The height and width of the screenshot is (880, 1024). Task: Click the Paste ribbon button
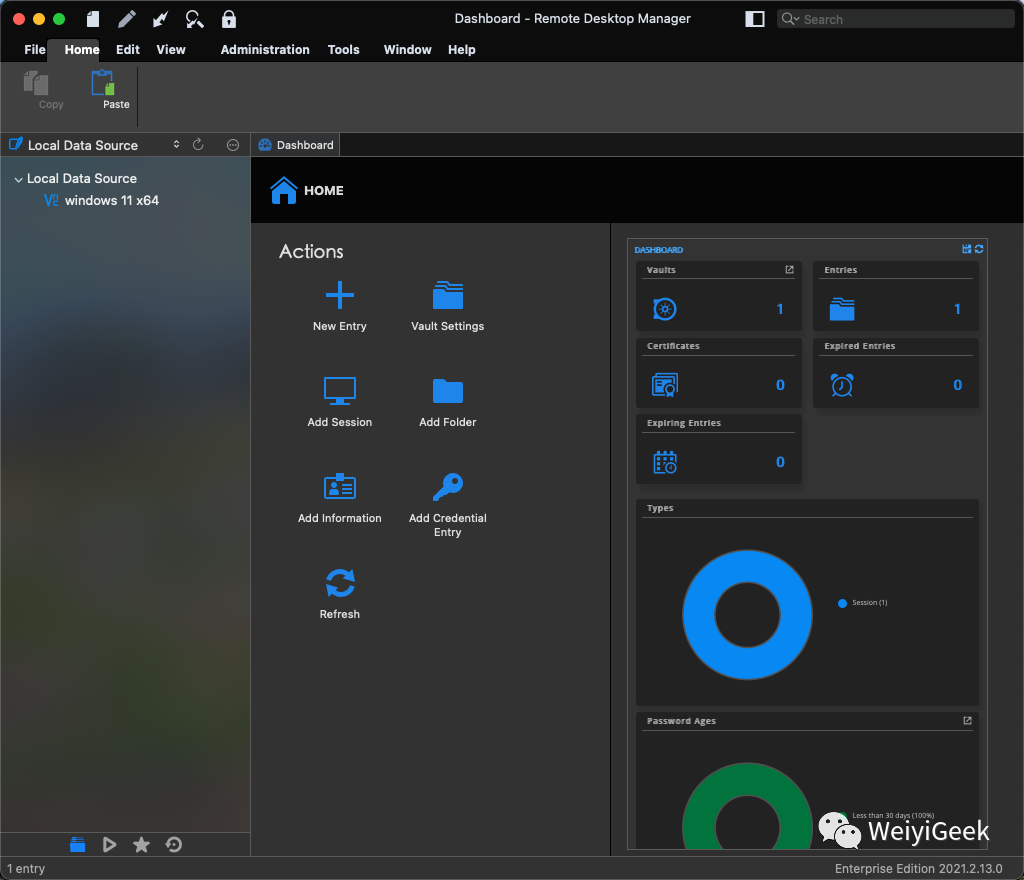pyautogui.click(x=110, y=90)
